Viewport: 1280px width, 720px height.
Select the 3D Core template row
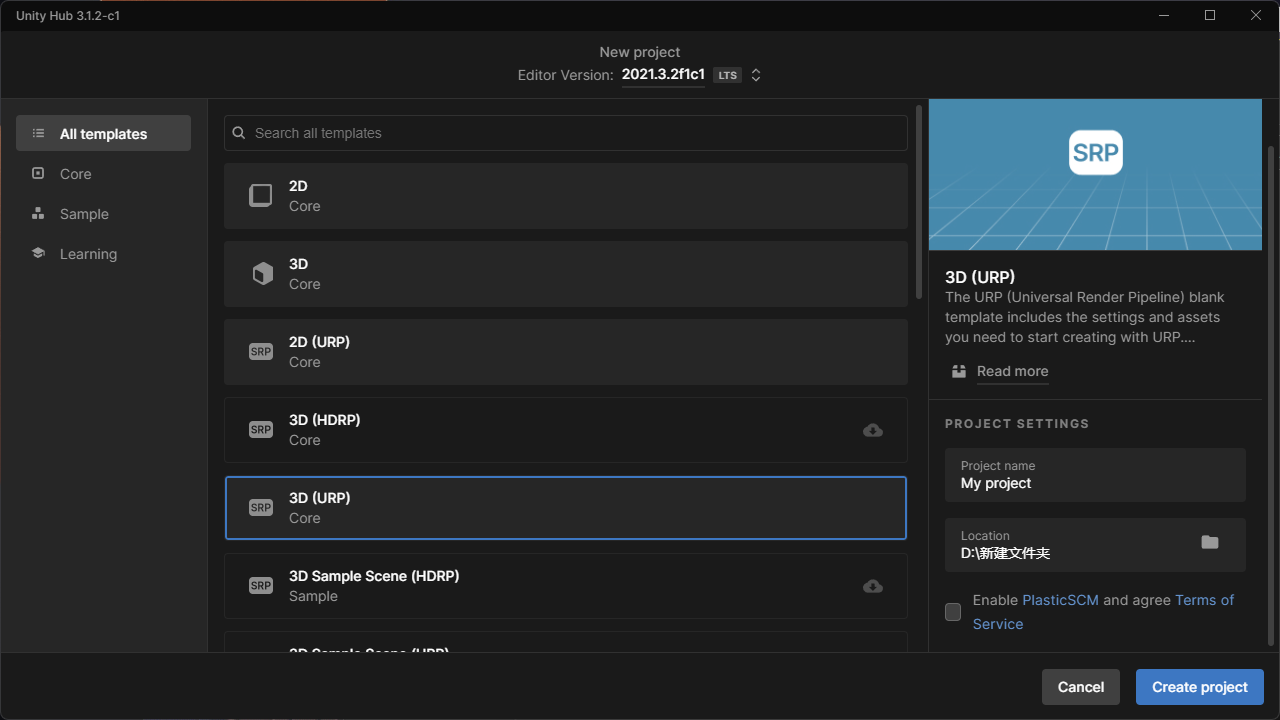tap(566, 274)
